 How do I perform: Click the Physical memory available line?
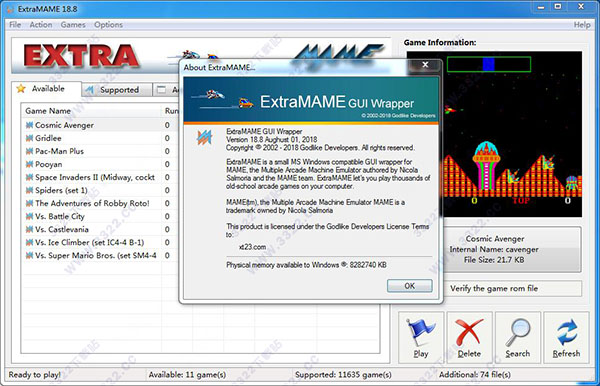pos(306,265)
